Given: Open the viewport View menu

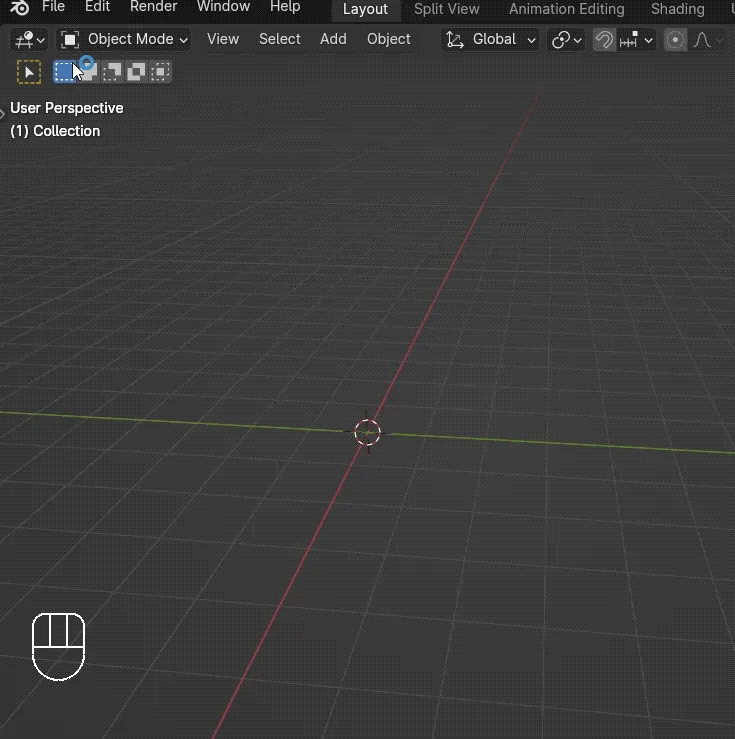Looking at the screenshot, I should (x=223, y=39).
